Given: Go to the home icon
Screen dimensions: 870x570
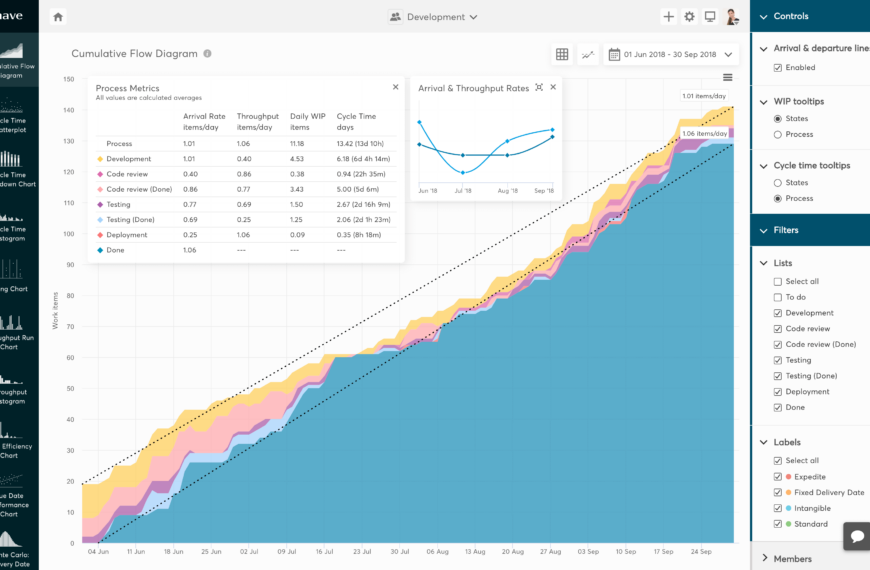Looking at the screenshot, I should (58, 17).
